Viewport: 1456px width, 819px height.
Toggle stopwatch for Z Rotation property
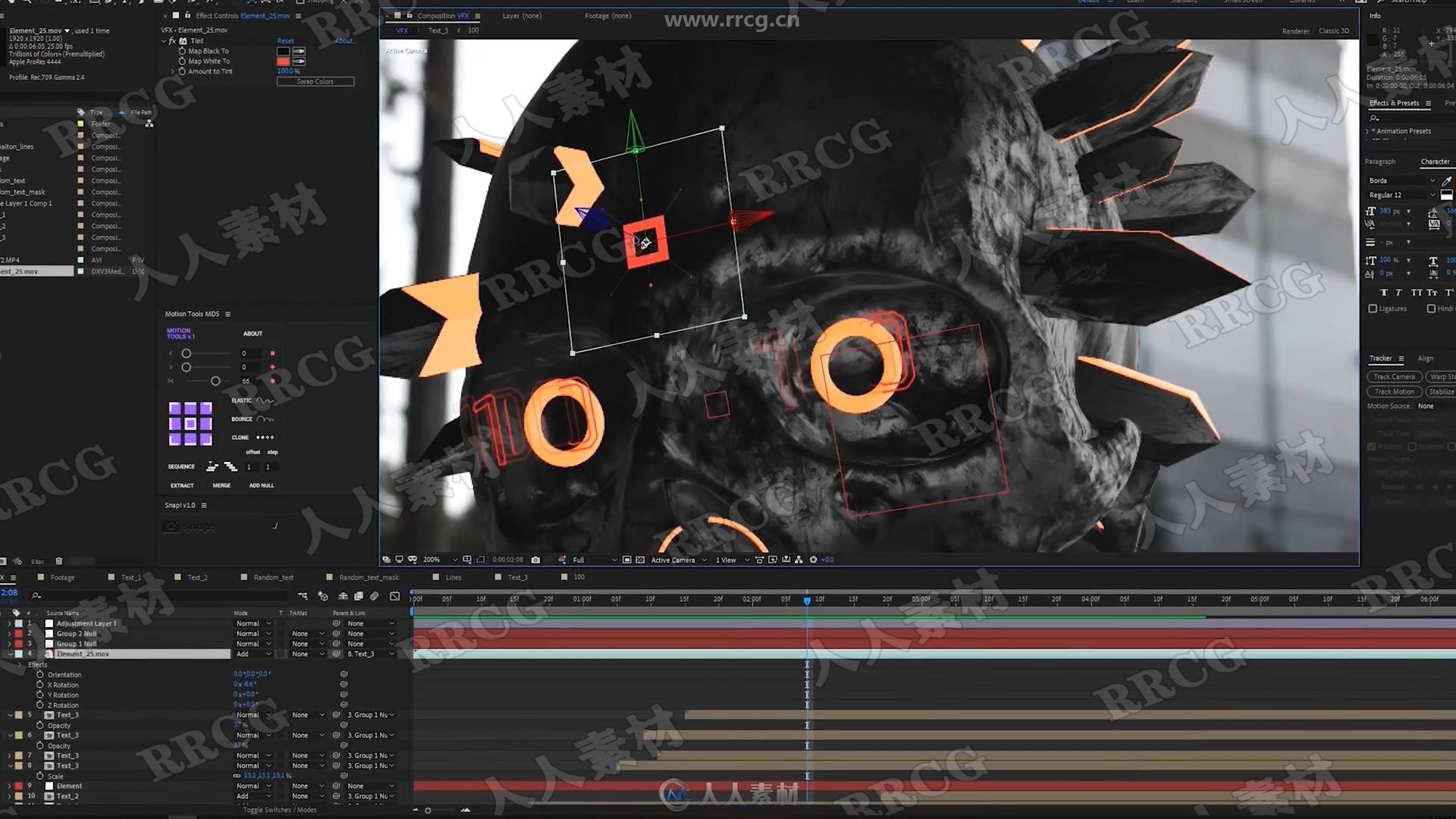coord(40,705)
